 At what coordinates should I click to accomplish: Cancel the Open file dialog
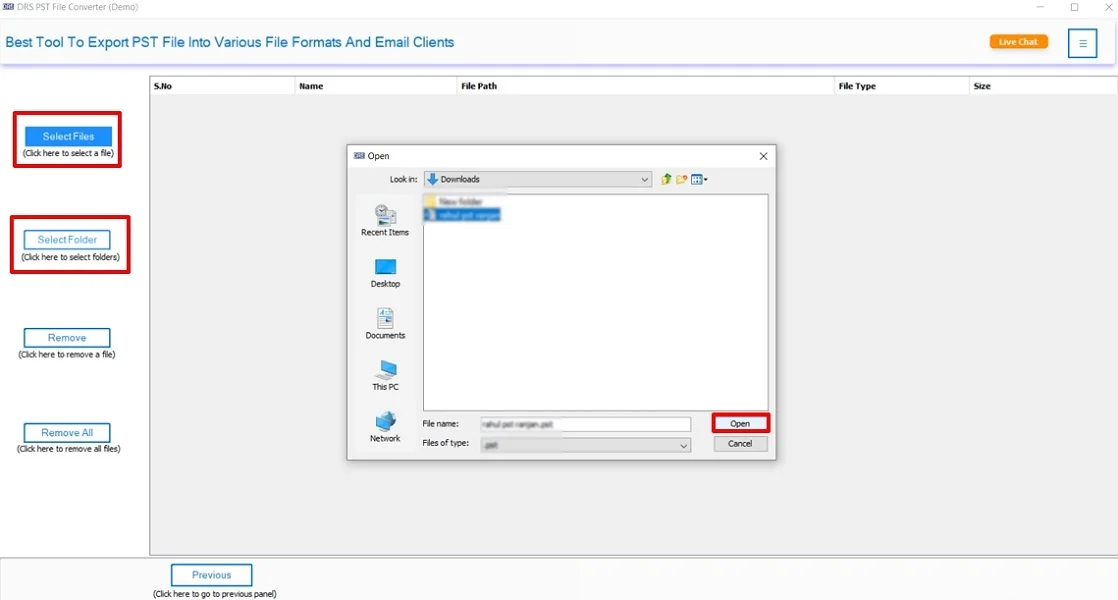click(x=740, y=443)
